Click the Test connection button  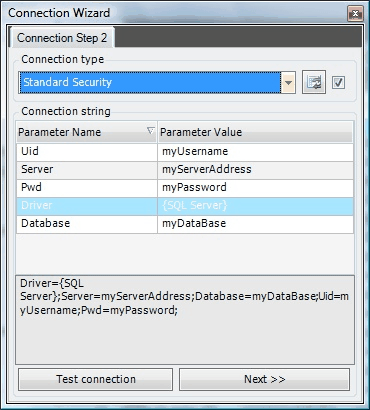96,379
